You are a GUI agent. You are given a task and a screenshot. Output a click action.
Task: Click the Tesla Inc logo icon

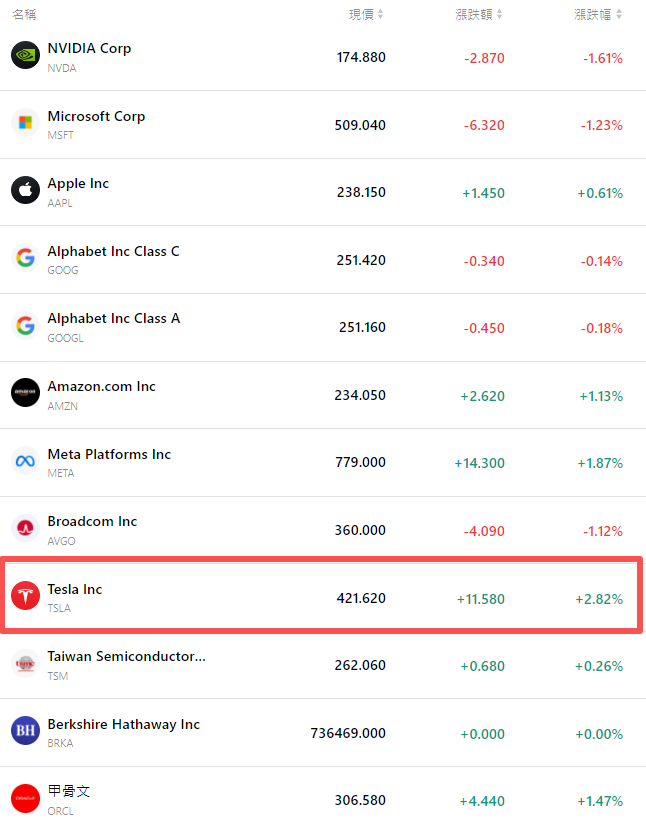pos(25,596)
